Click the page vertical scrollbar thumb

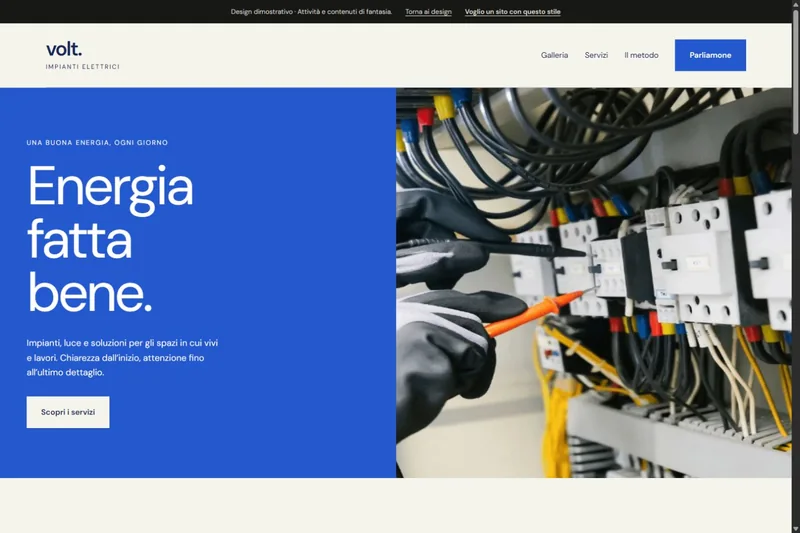click(x=795, y=71)
